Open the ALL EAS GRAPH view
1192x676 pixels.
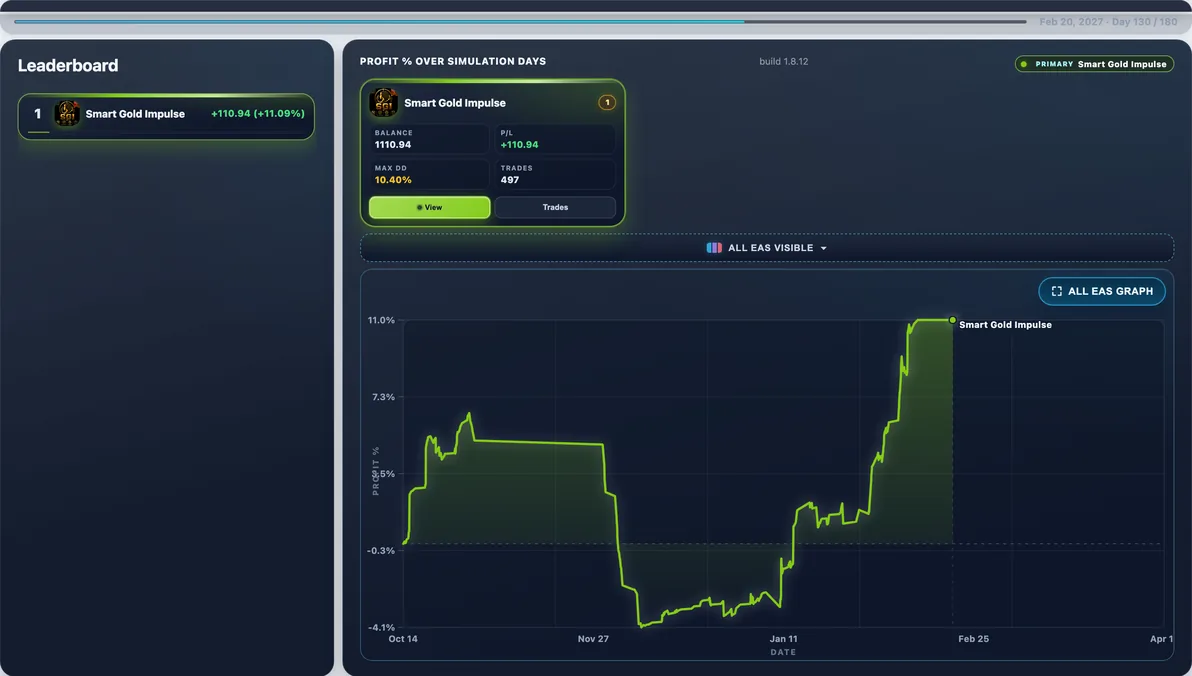pos(1102,291)
